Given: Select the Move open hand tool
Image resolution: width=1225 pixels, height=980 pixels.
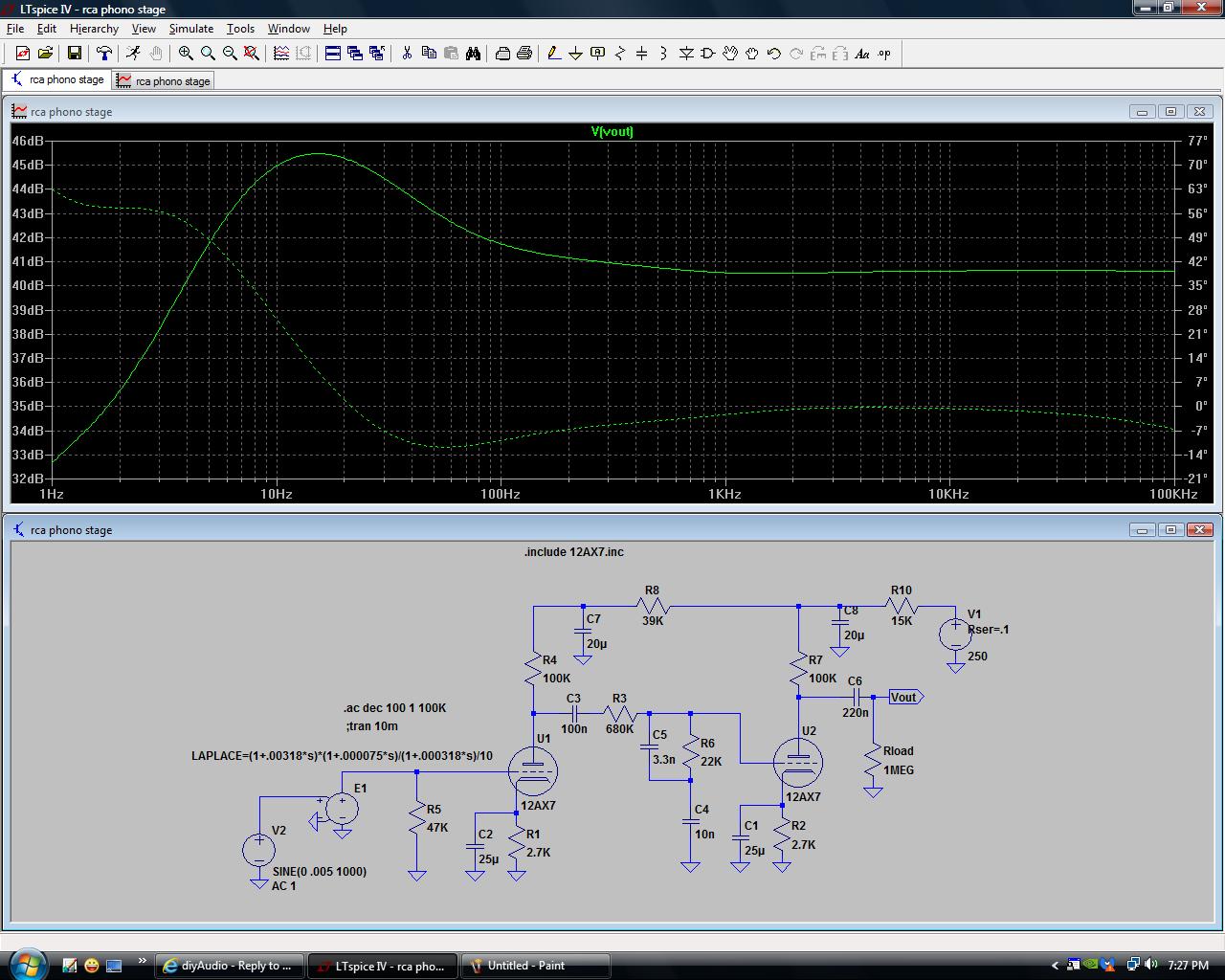Looking at the screenshot, I should coord(730,54).
